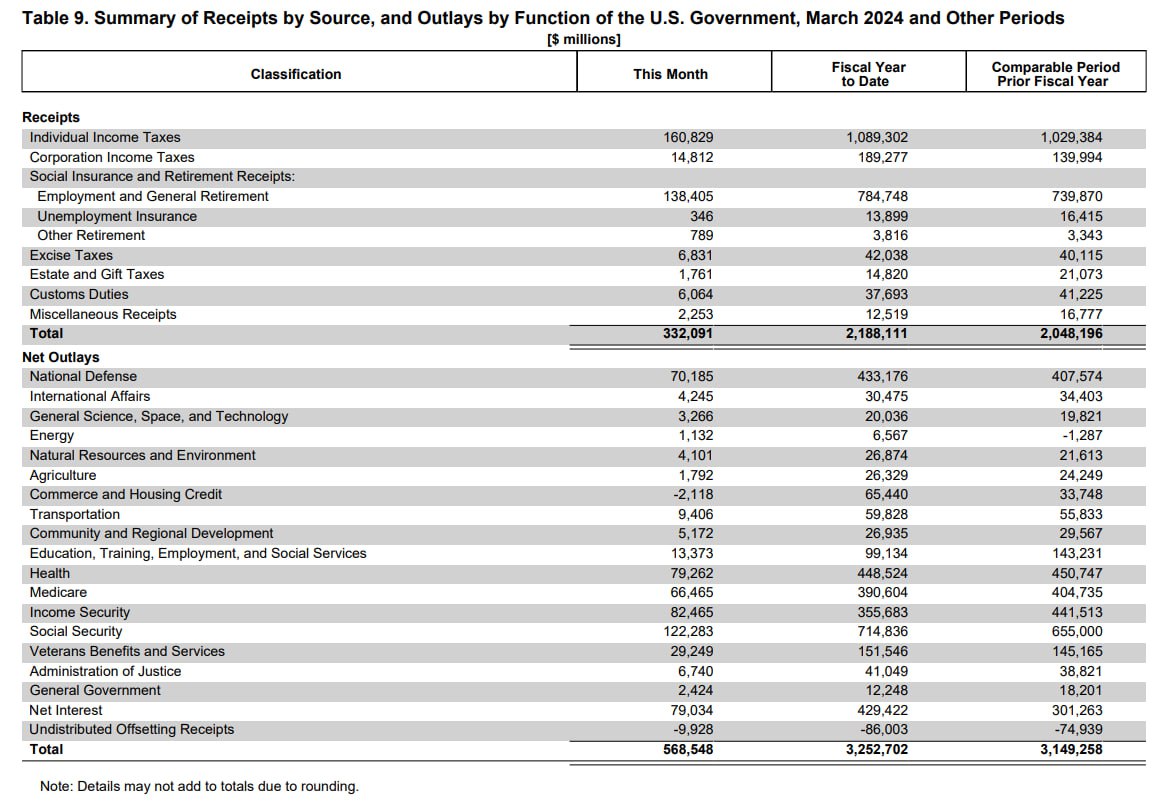
Task: Select the Net Outlays section heading
Action: [61, 357]
